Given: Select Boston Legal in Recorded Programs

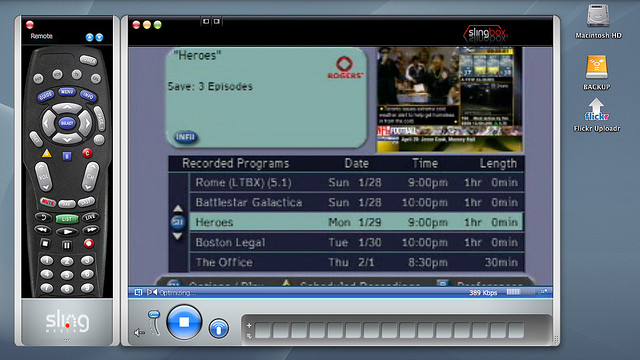Looking at the screenshot, I should pos(356,242).
